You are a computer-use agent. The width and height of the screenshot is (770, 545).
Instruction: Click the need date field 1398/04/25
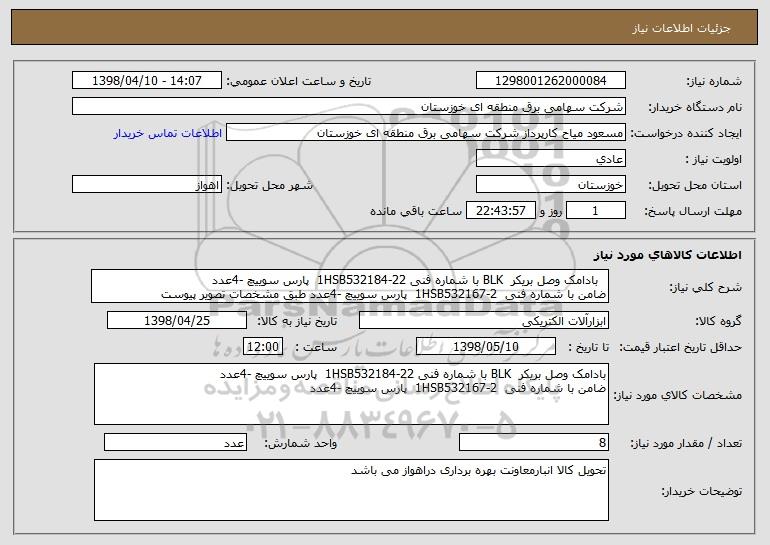(177, 321)
